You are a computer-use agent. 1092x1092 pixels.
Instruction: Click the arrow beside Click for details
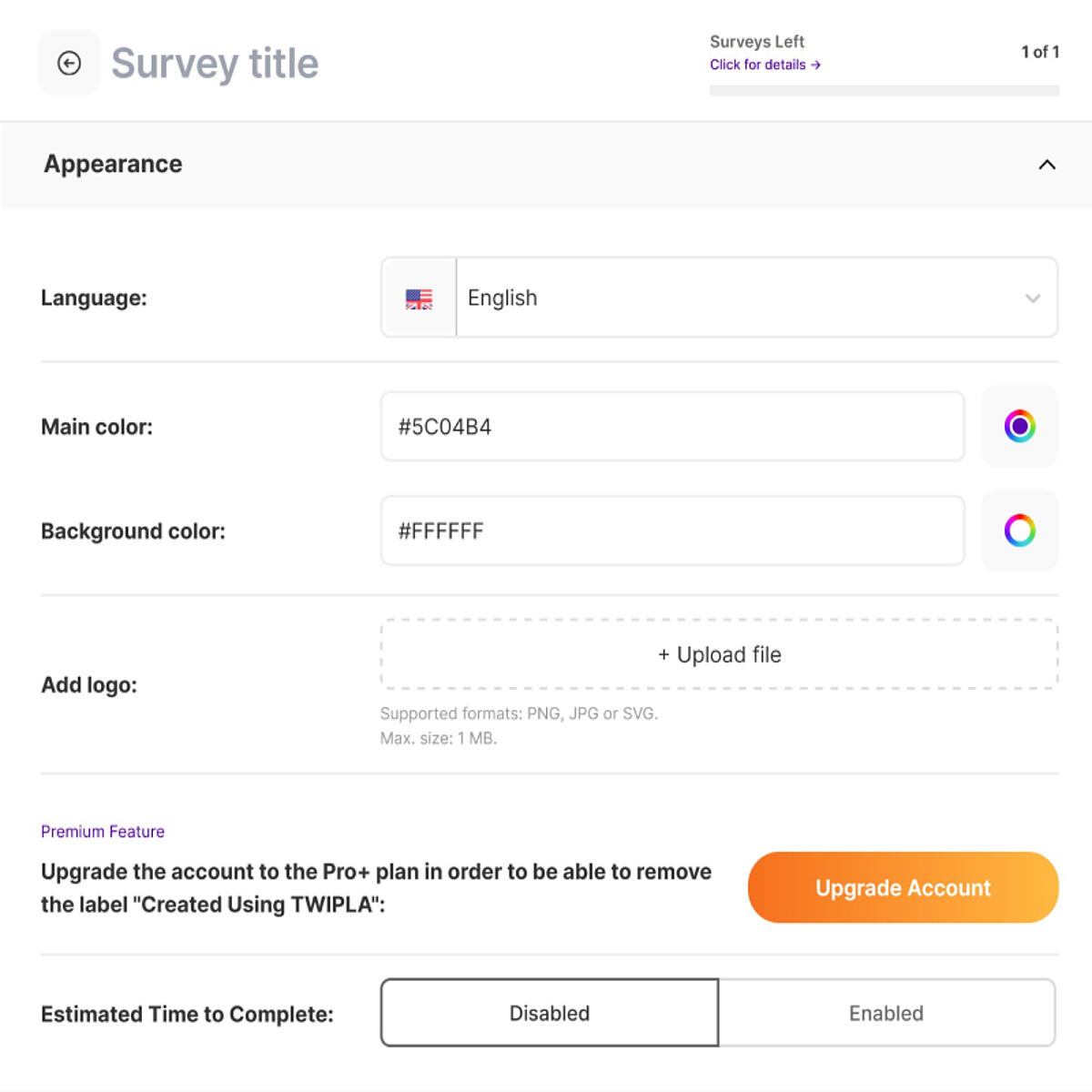point(815,65)
